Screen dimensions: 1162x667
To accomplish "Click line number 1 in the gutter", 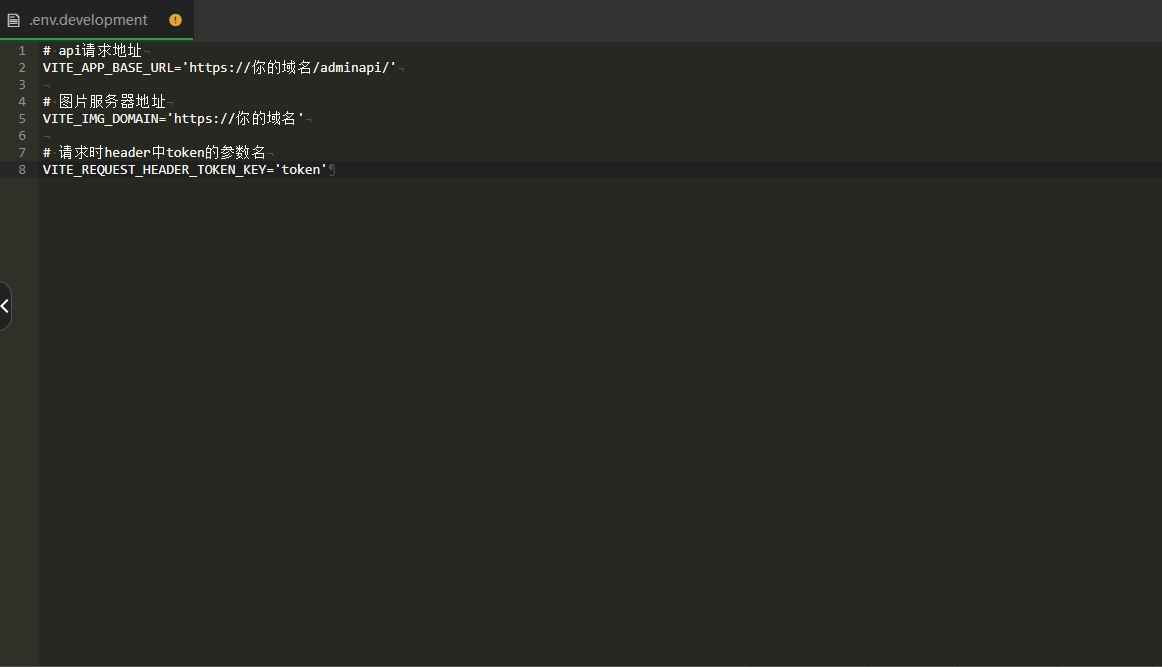I will 22,51.
